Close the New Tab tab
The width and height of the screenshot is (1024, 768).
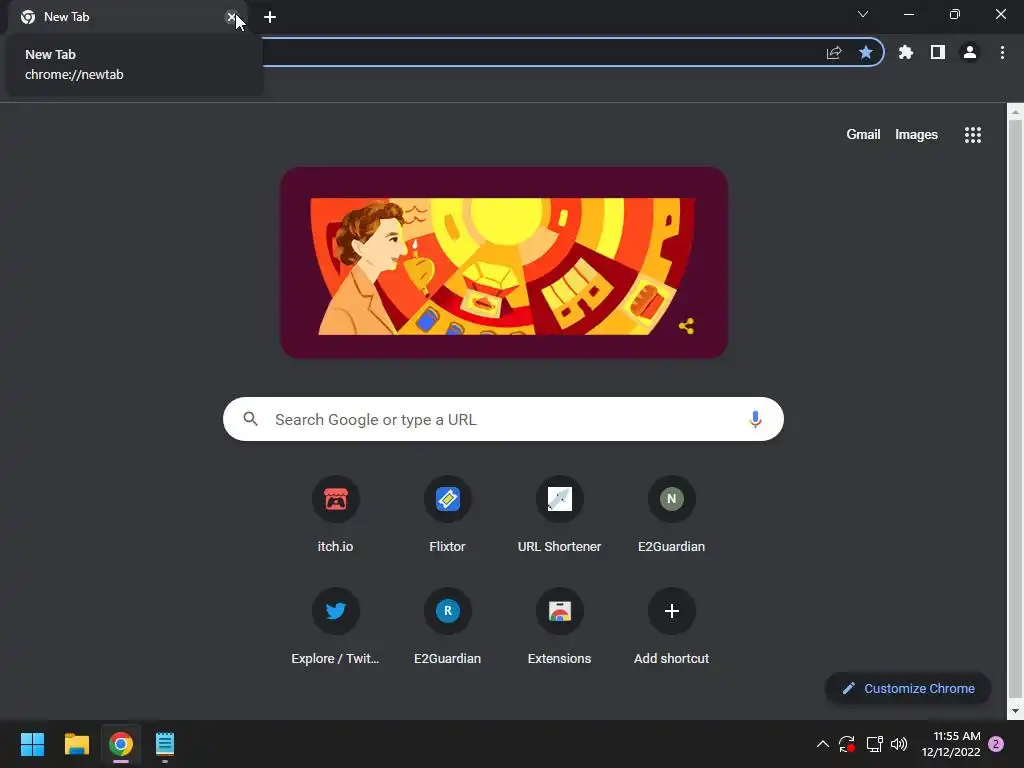232,17
